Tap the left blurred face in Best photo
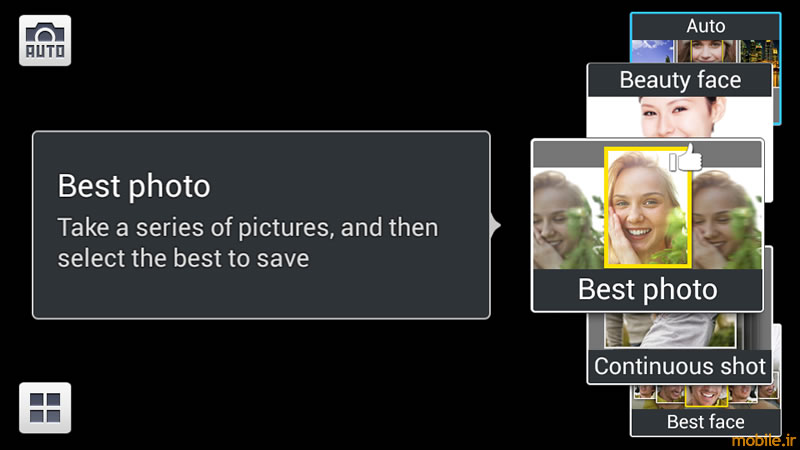The width and height of the screenshot is (800, 450). 568,218
